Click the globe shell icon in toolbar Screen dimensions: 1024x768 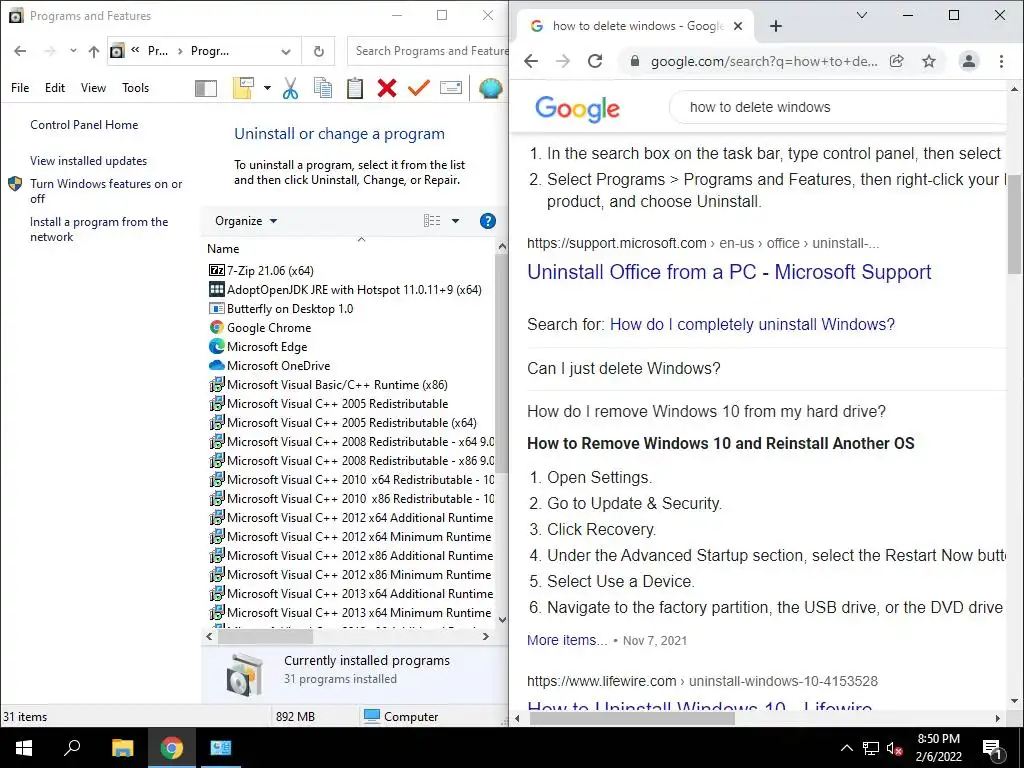tap(490, 88)
